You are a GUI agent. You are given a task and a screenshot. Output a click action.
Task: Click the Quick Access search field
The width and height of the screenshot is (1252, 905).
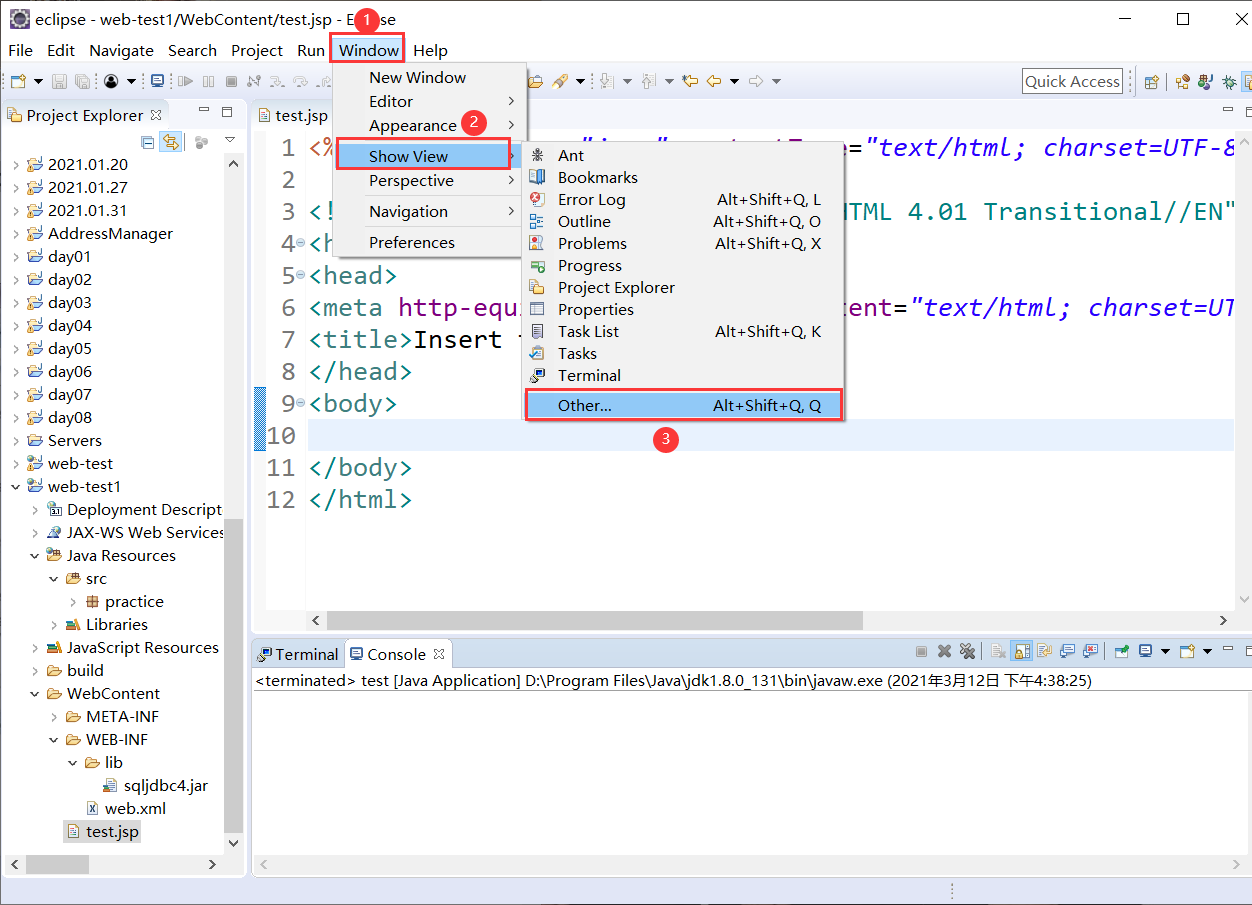click(1072, 81)
